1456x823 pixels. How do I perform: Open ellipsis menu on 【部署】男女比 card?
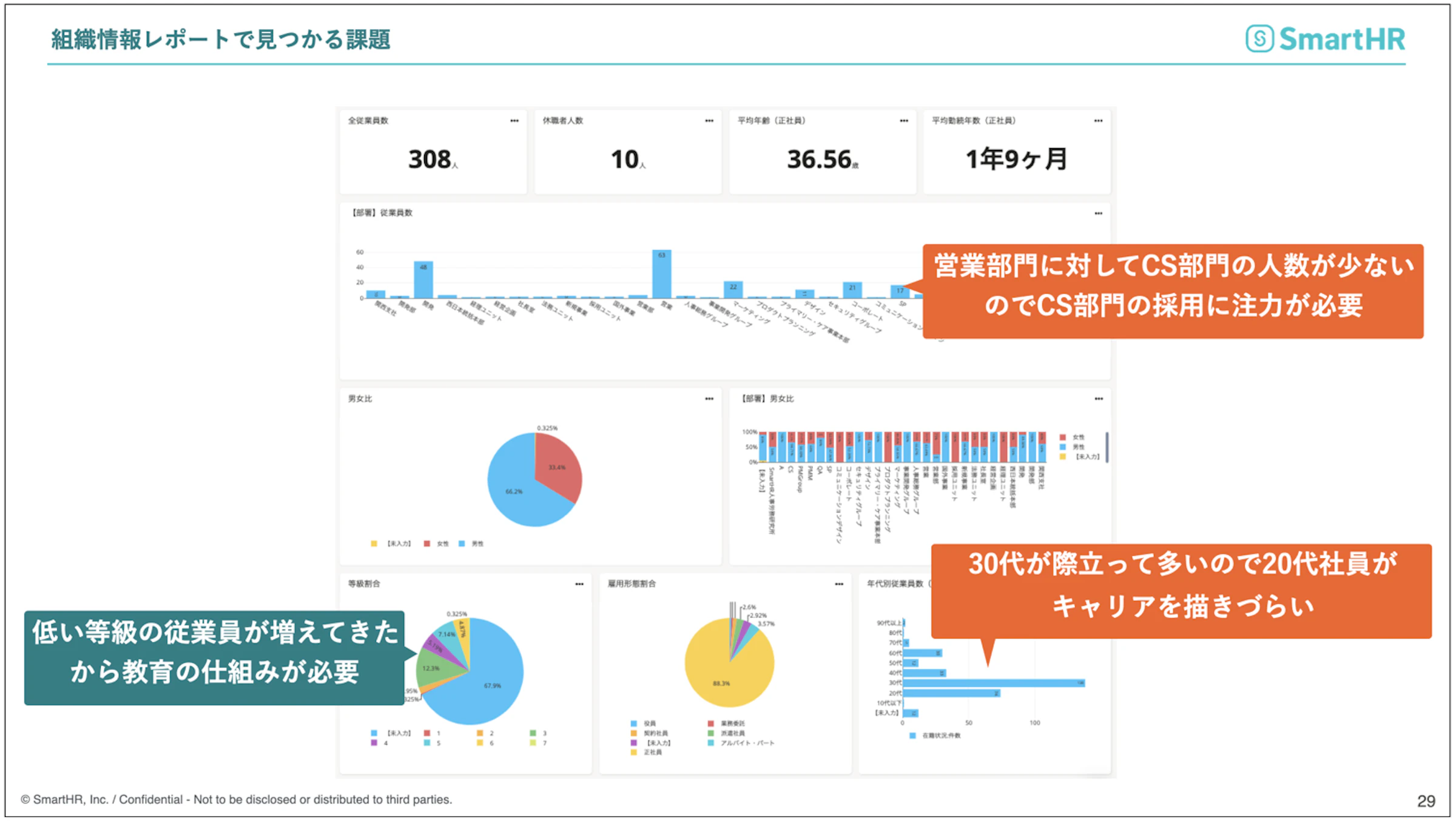pyautogui.click(x=1099, y=399)
